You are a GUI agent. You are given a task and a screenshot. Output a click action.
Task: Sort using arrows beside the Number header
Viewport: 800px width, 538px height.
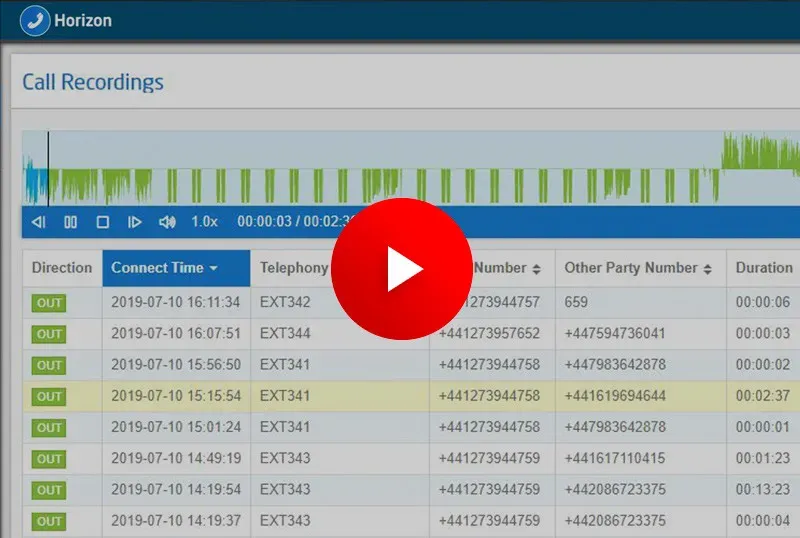(x=536, y=269)
